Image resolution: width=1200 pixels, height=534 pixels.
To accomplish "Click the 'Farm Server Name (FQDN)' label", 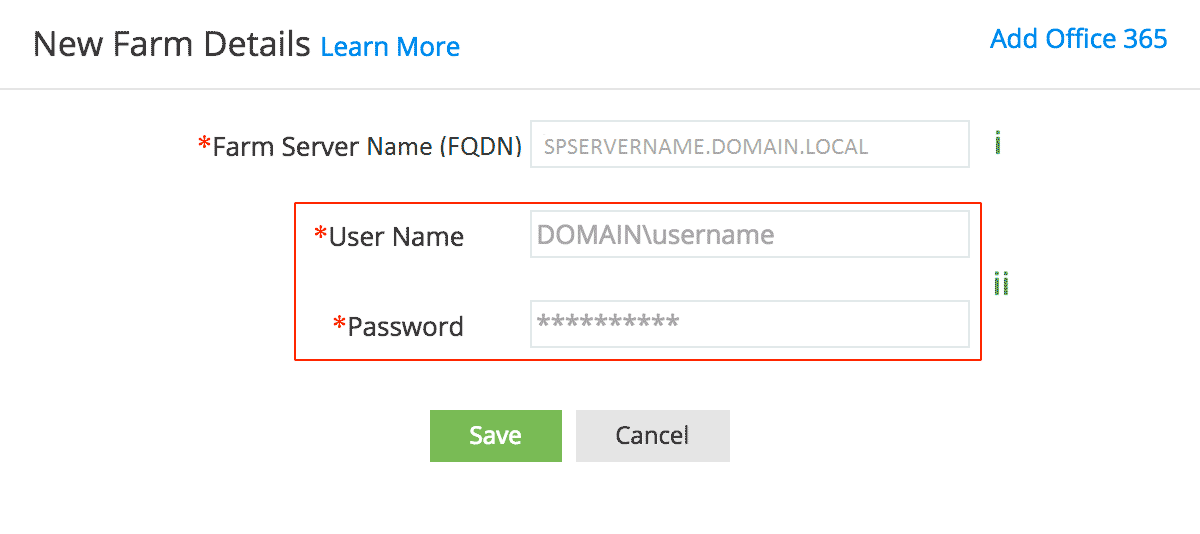I will [x=367, y=147].
